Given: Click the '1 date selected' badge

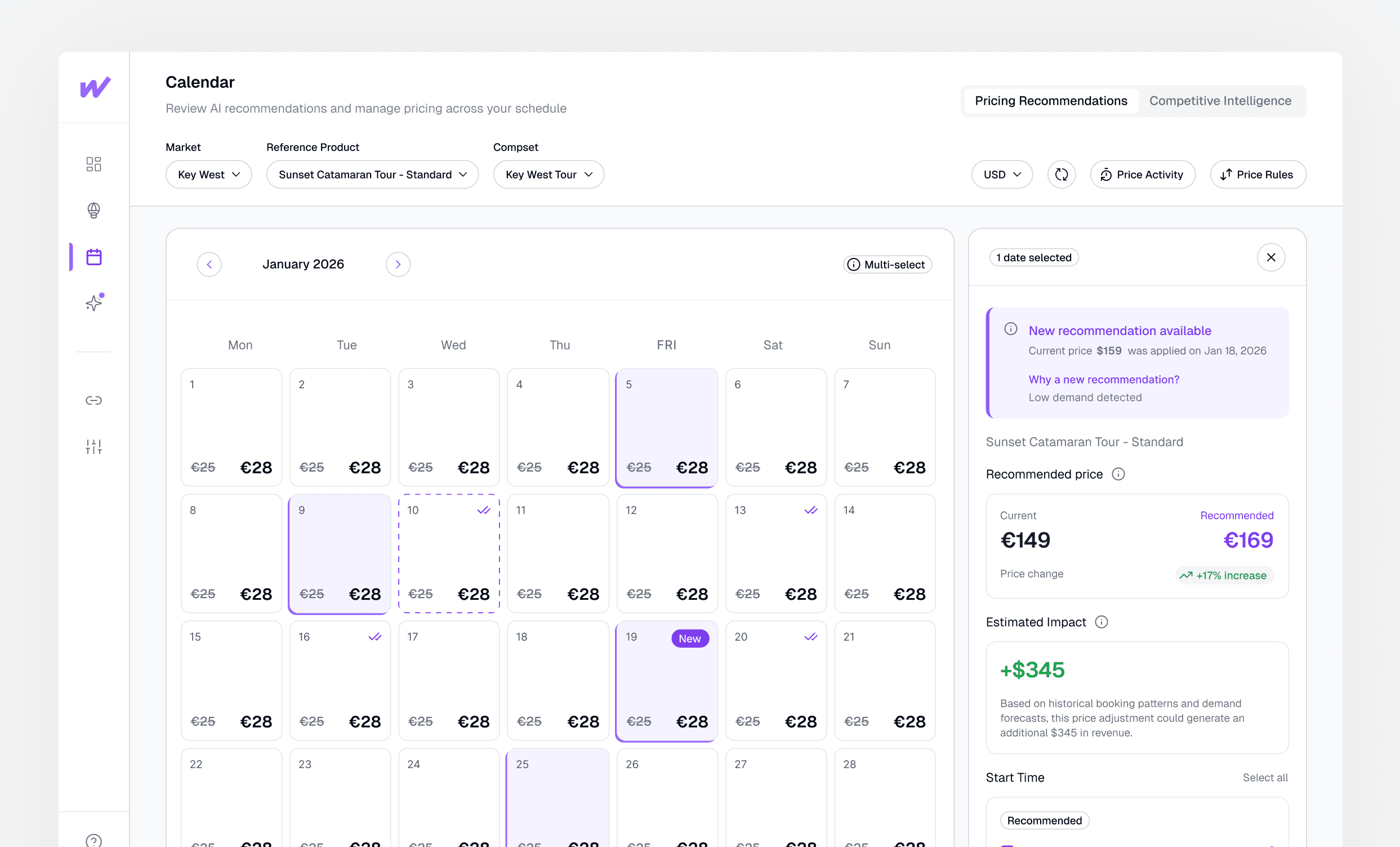Looking at the screenshot, I should pos(1033,257).
